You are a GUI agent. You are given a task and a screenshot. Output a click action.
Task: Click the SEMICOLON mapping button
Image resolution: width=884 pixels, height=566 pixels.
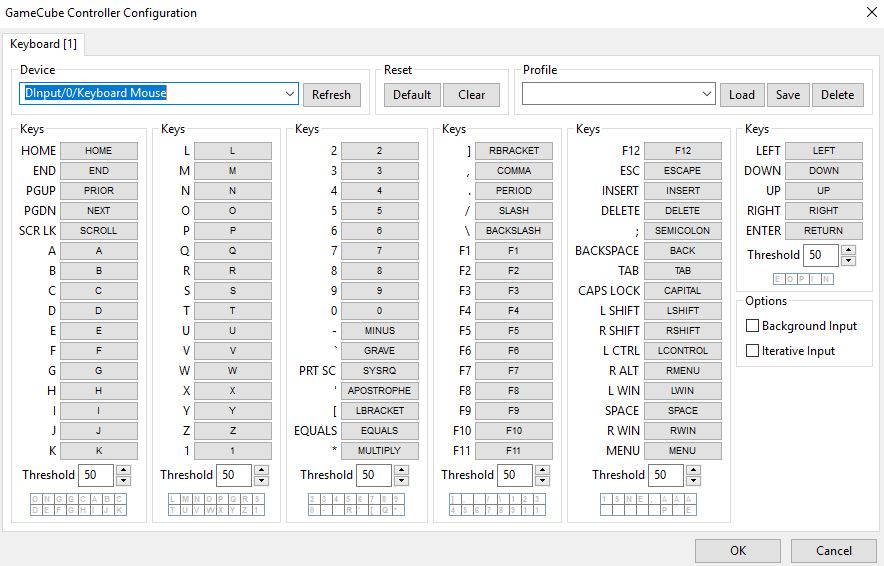click(683, 231)
